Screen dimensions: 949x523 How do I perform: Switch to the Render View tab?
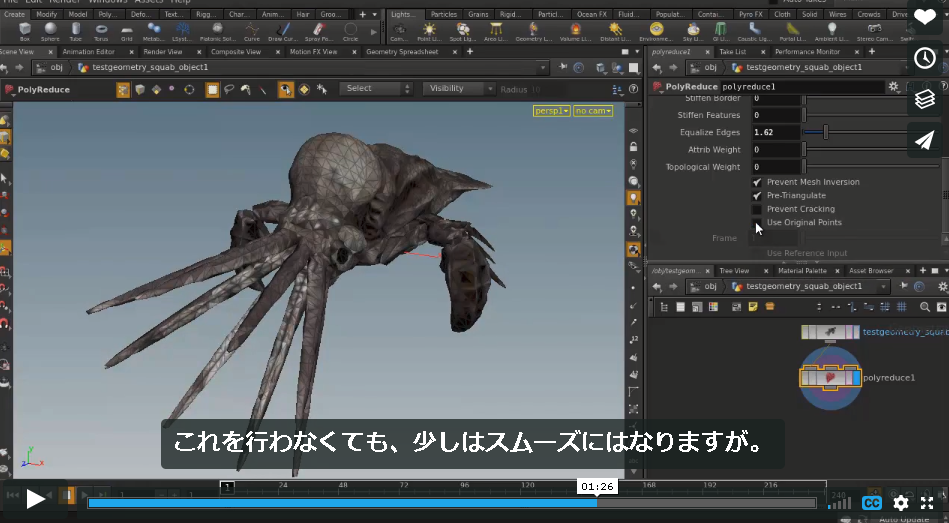[162, 52]
